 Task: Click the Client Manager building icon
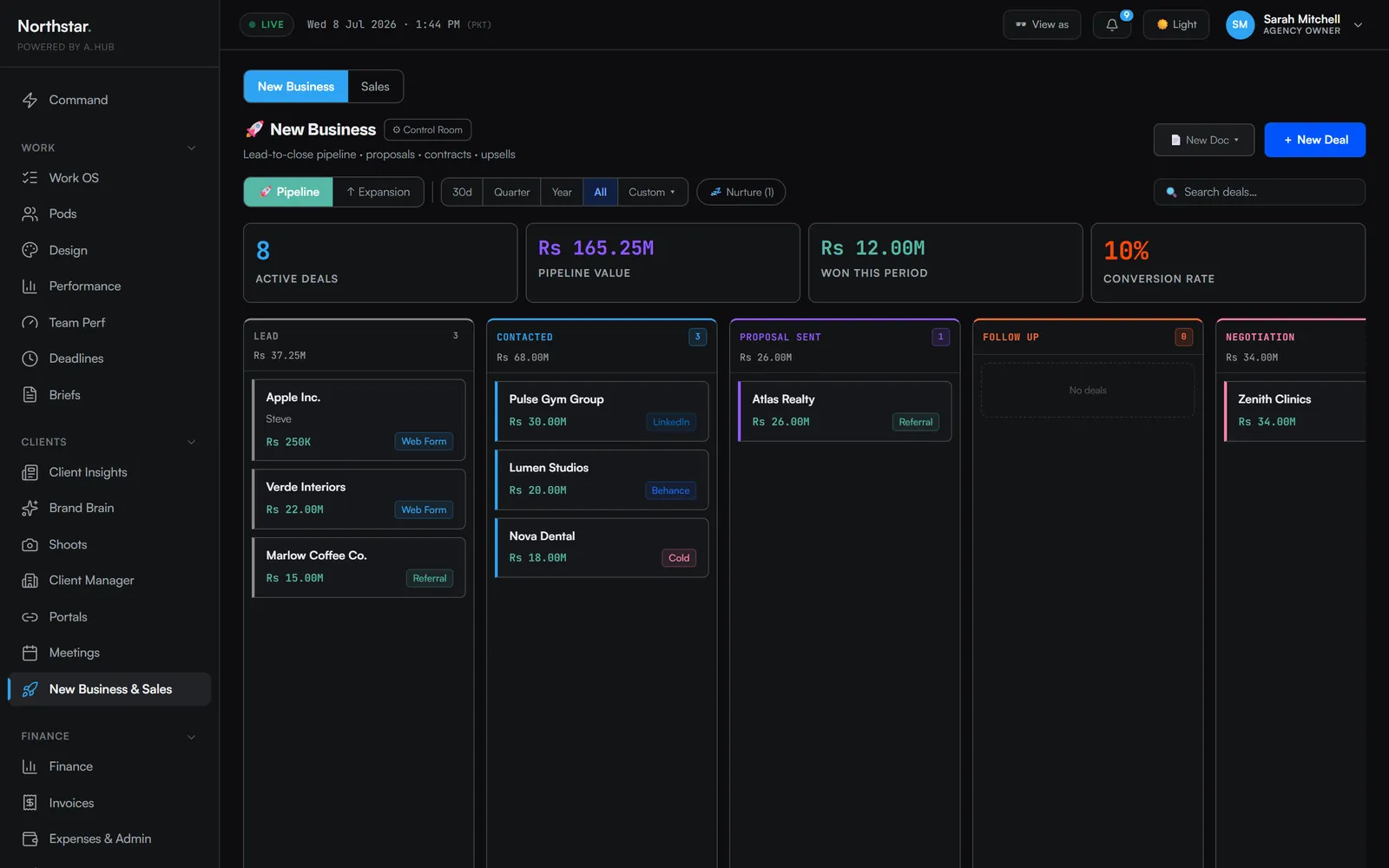pos(30,581)
